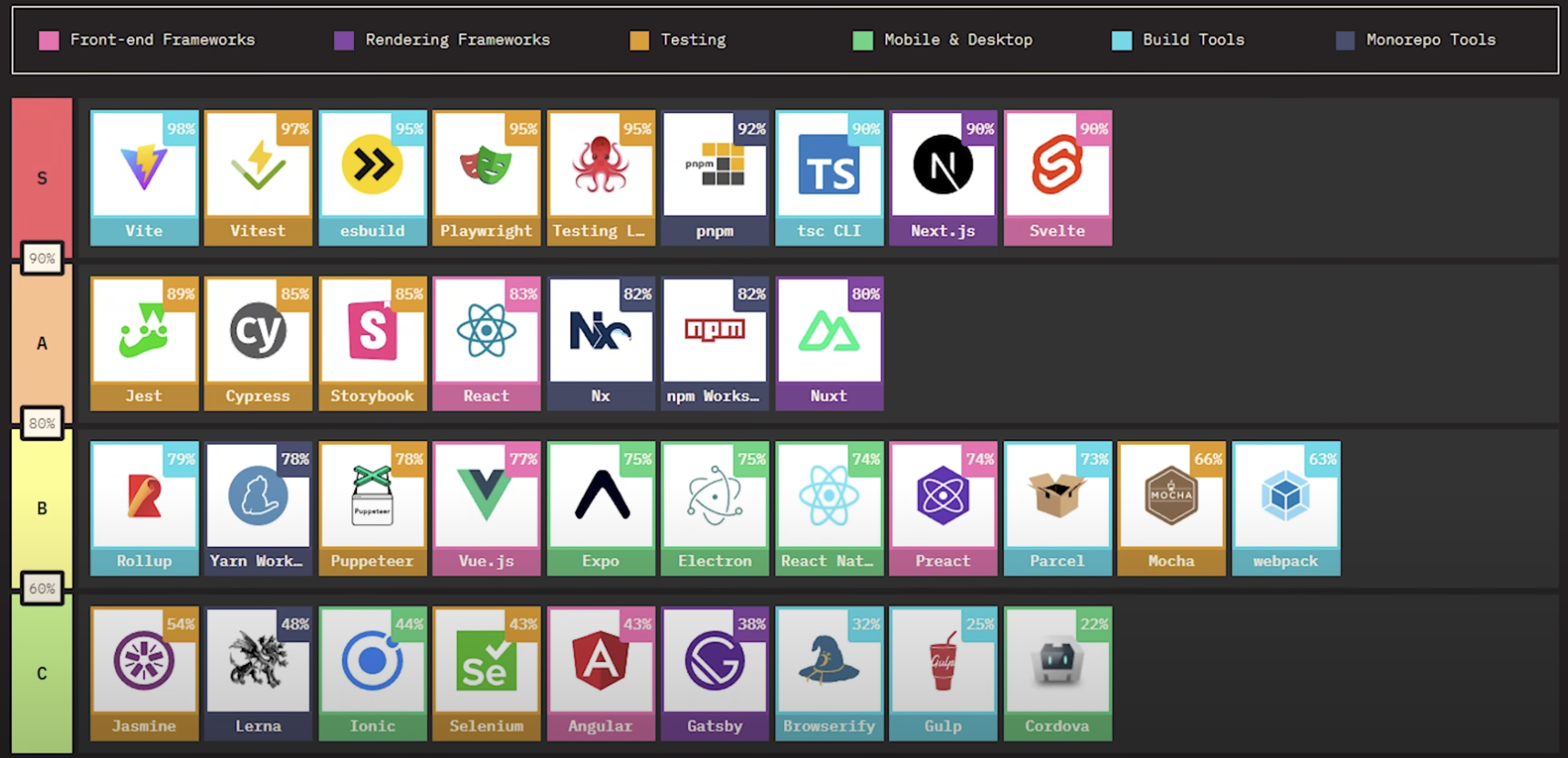Click the Gatsby logo
1568x758 pixels.
[x=715, y=661]
